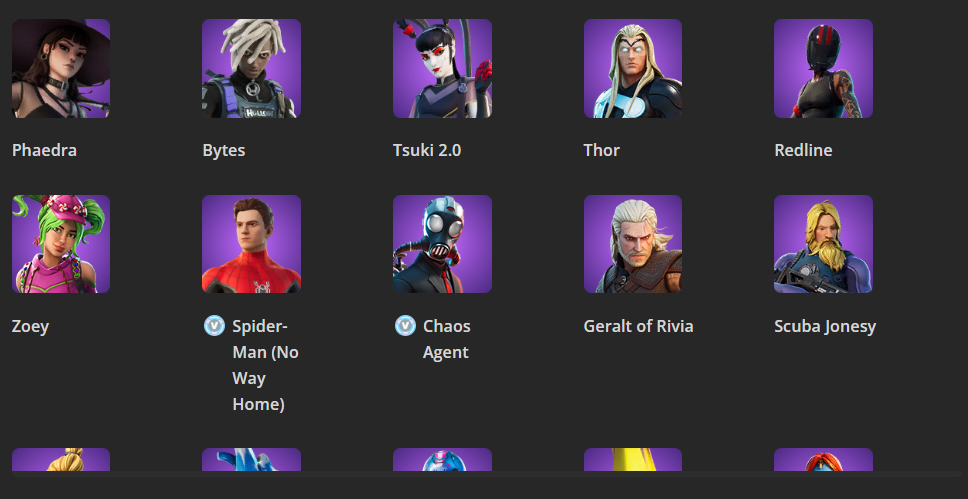Open the Scuba Jonesy skin image
The image size is (968, 499).
point(823,244)
